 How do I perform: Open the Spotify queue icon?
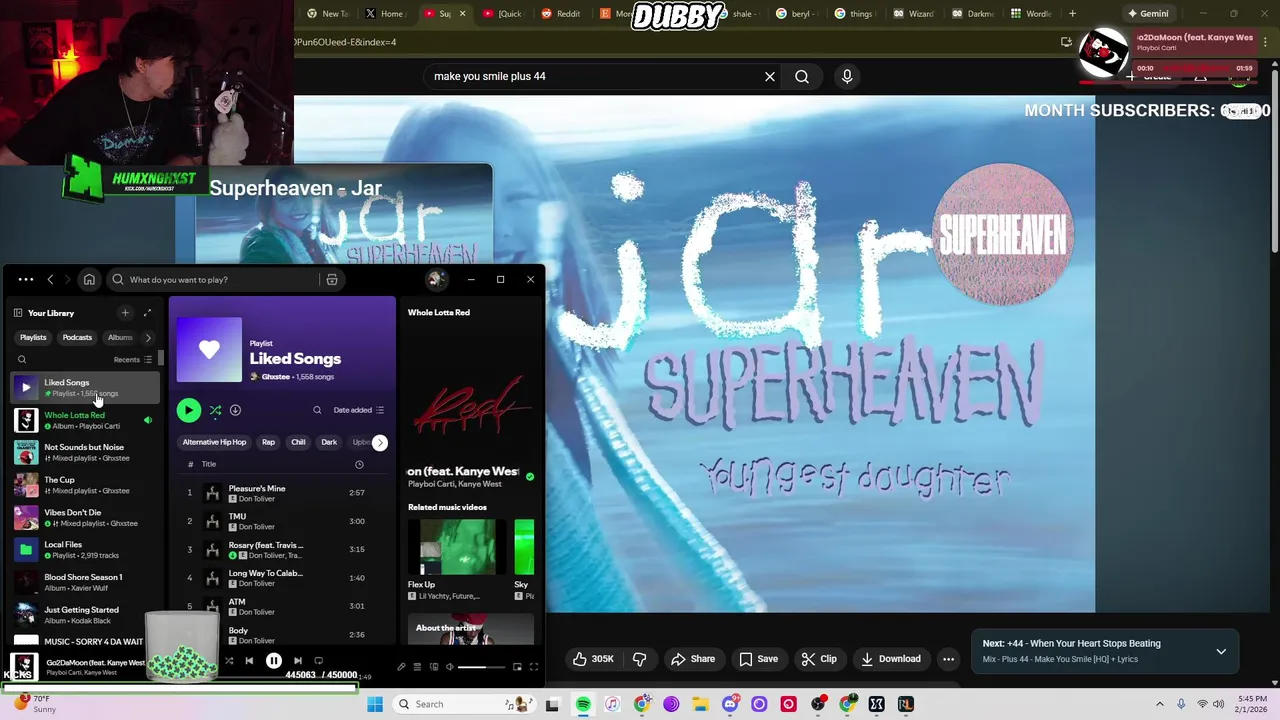point(418,667)
